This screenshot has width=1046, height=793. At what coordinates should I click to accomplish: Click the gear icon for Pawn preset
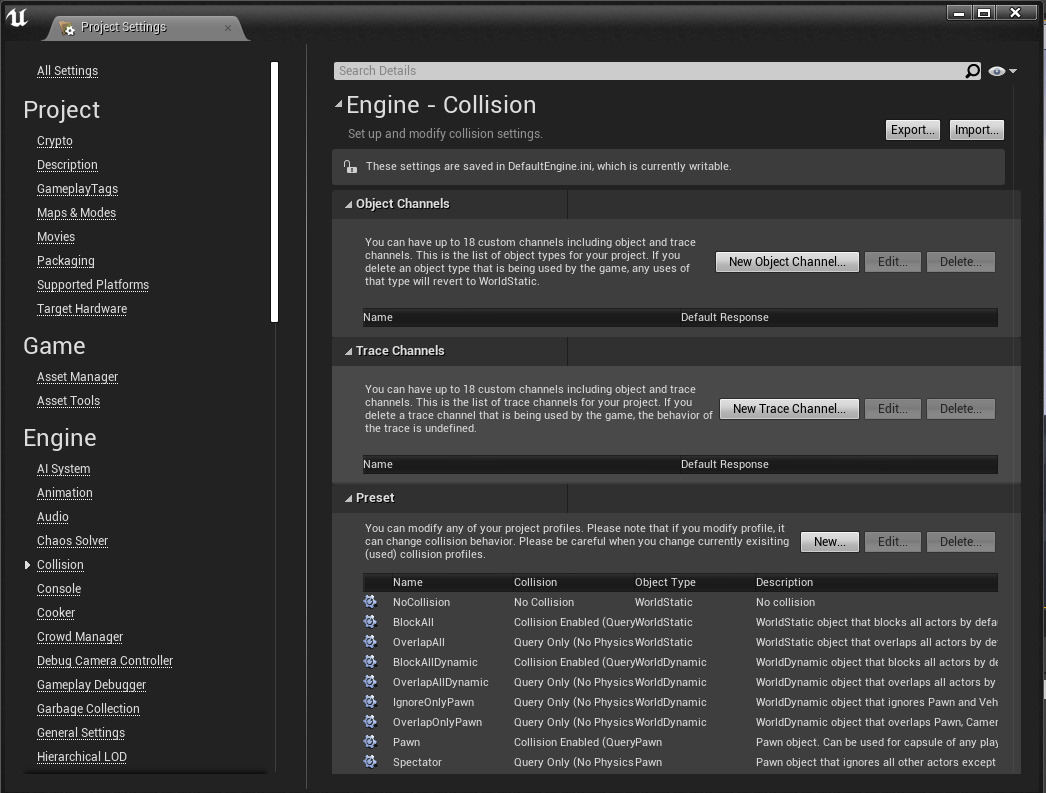click(370, 742)
